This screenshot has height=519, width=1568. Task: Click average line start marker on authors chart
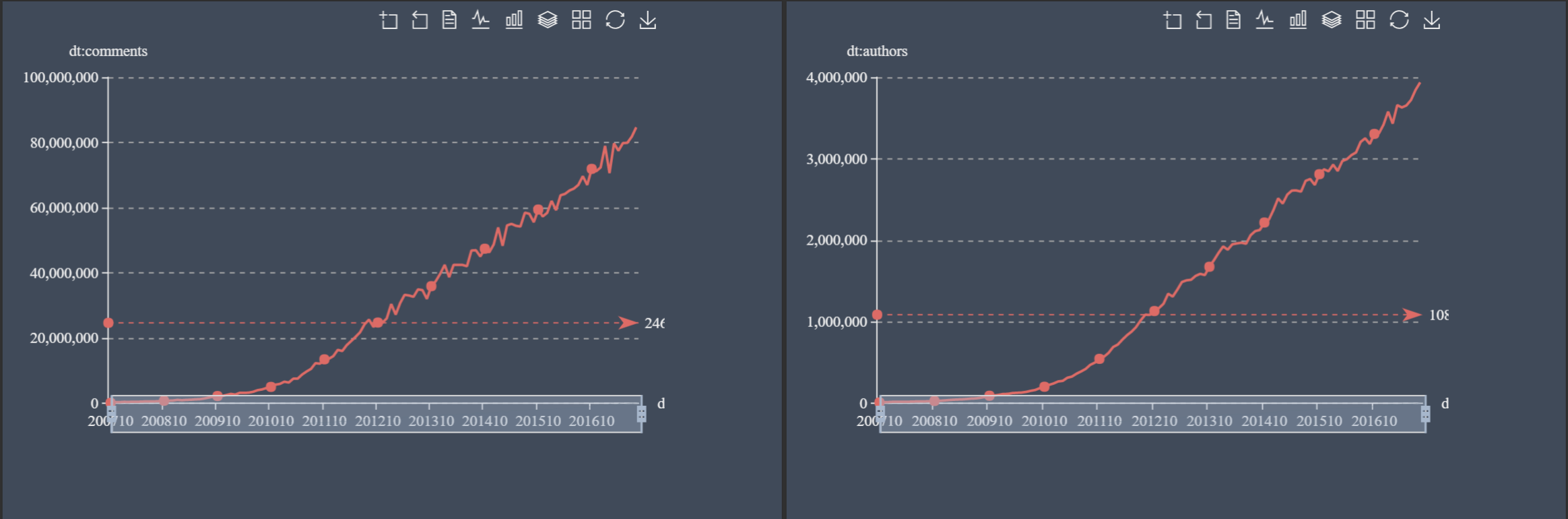[x=877, y=315]
